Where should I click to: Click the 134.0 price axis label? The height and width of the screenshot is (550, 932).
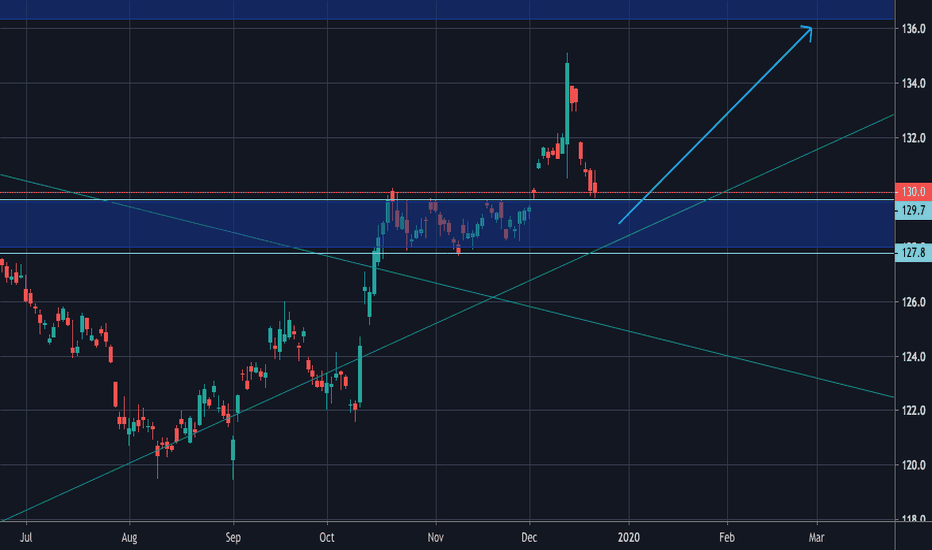pyautogui.click(x=914, y=83)
